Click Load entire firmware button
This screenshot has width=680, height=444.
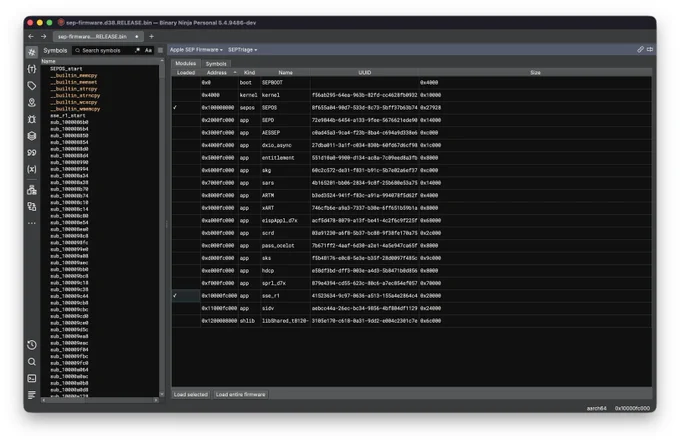click(x=240, y=395)
